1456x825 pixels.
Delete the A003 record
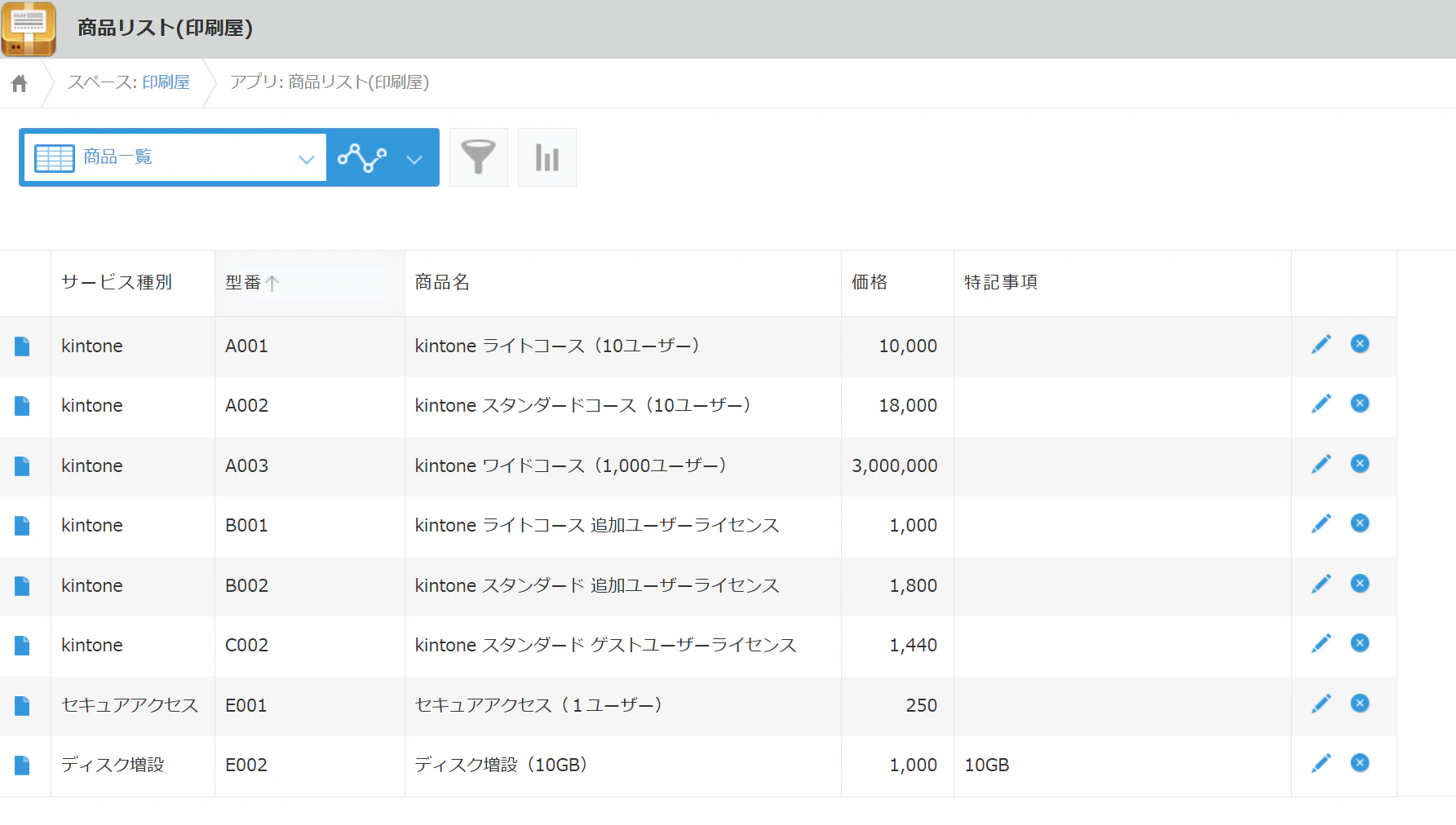pos(1360,464)
